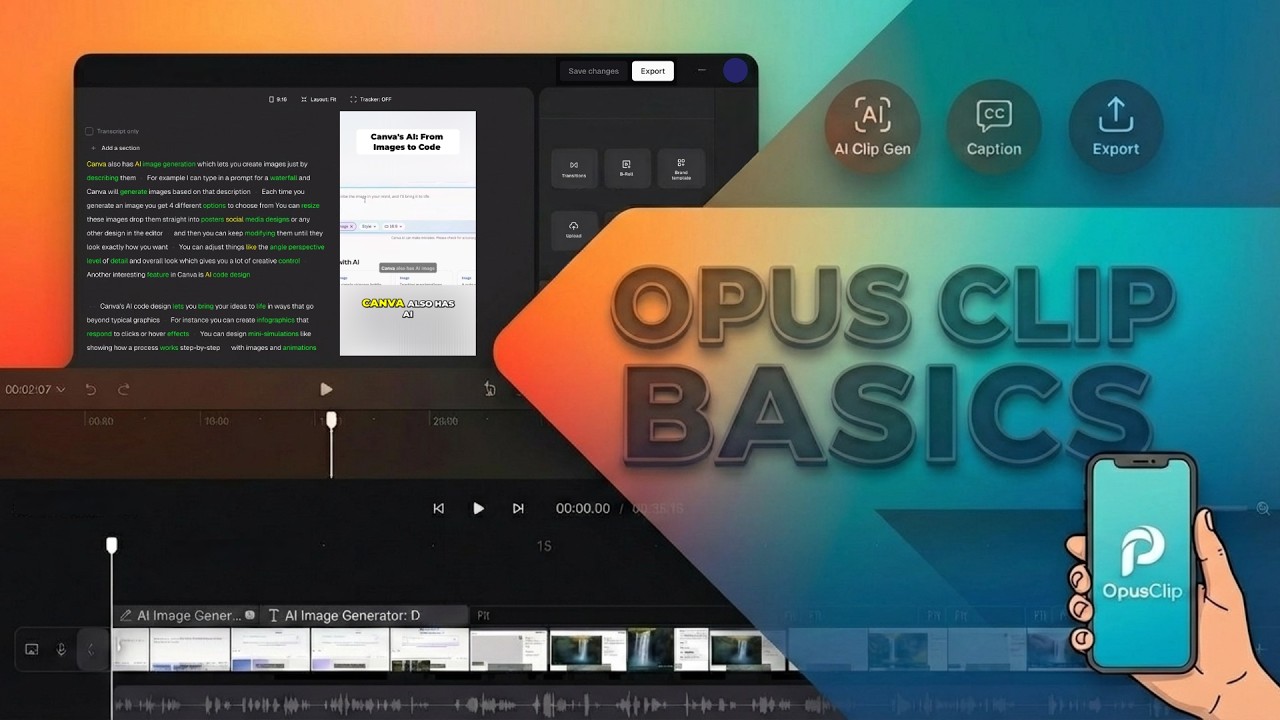Click the "CANVA ALSO HAS AI" caption overlay
The height and width of the screenshot is (720, 1280).
[x=408, y=308]
